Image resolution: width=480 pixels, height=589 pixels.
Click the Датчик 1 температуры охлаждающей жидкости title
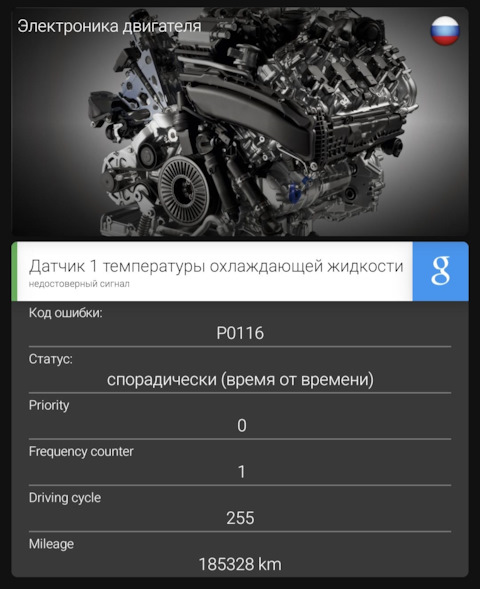(x=216, y=266)
